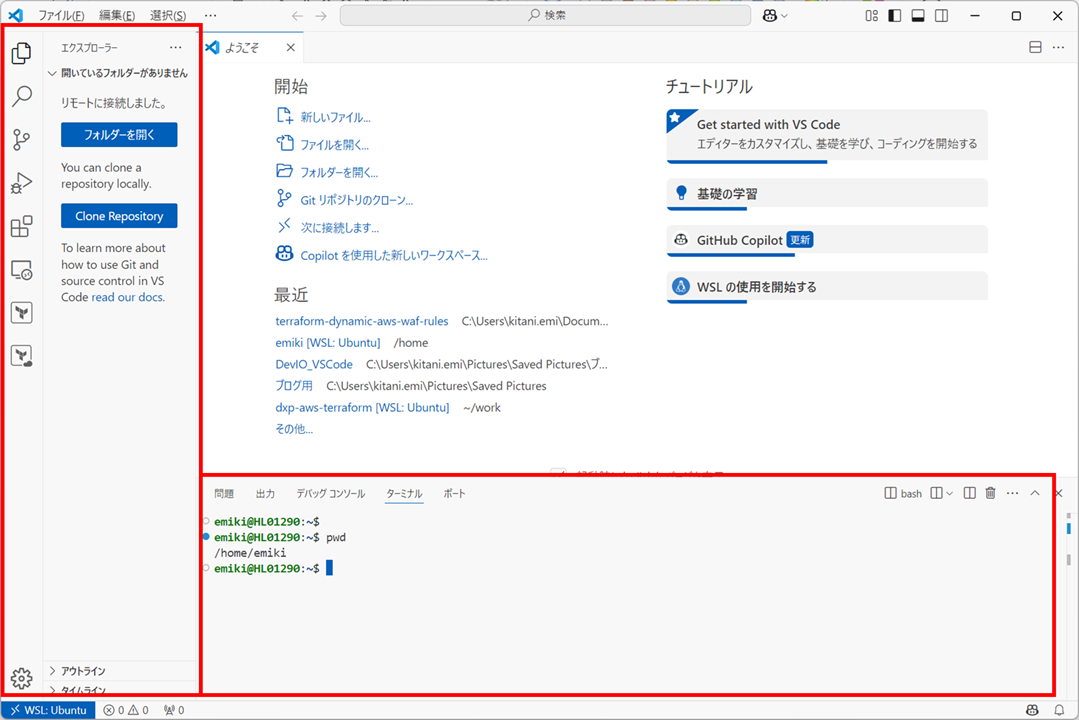Viewport: 1079px width, 720px height.
Task: Toggle the editor layout icon beside Welcome tab
Action: [1035, 47]
